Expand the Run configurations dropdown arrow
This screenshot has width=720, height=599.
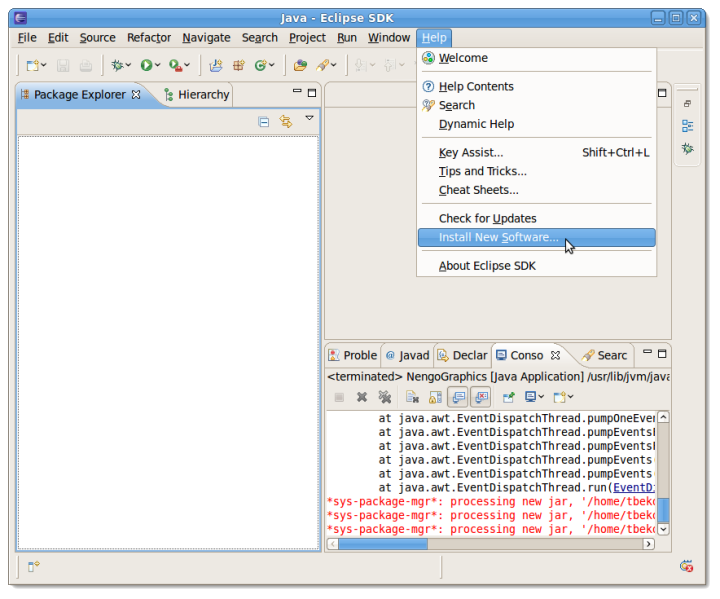(158, 65)
